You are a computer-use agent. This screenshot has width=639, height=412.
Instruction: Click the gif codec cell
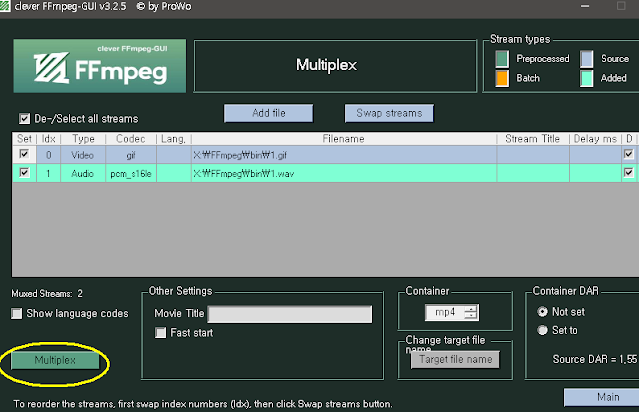(x=131, y=155)
